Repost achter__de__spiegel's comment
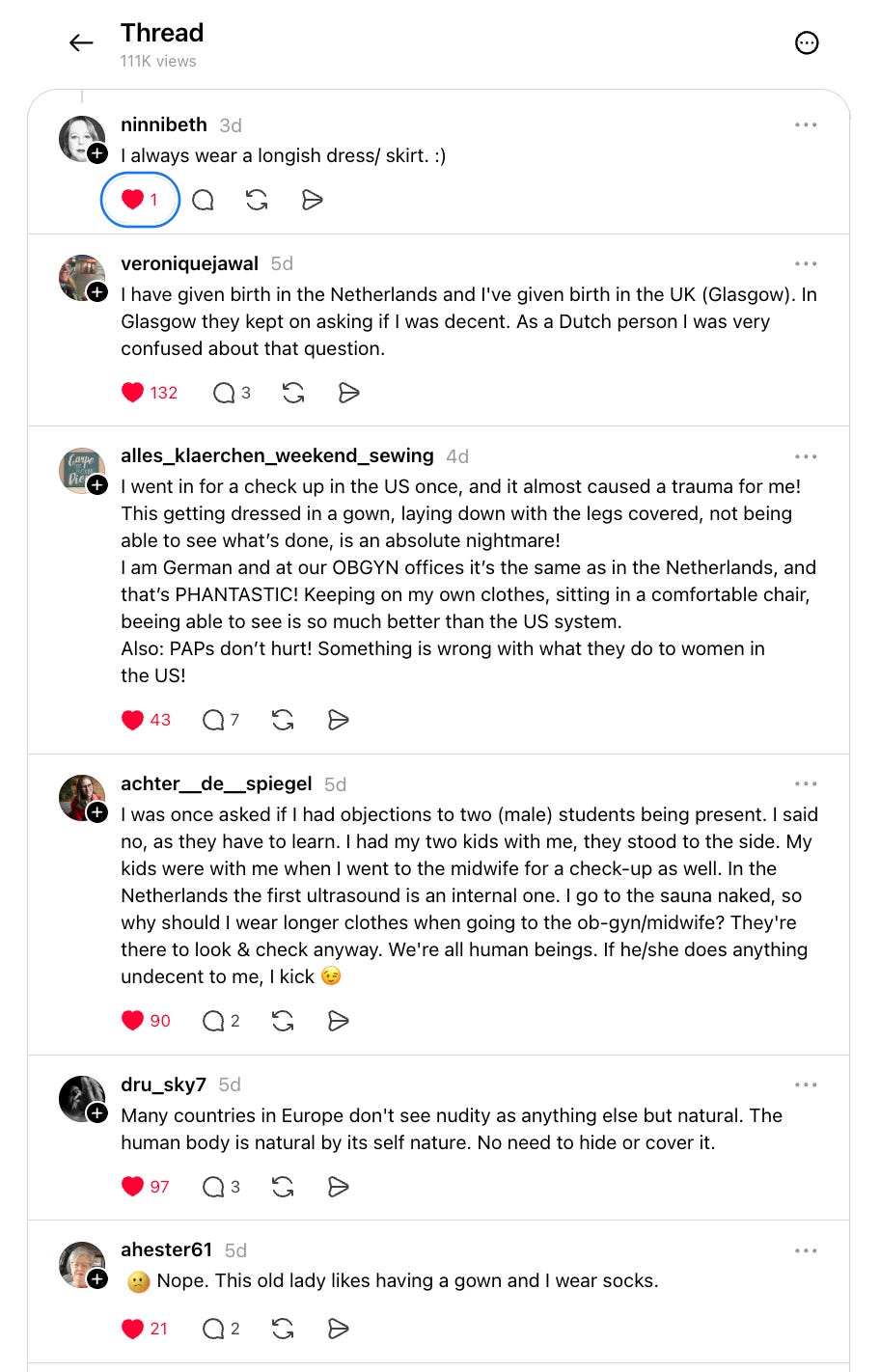Screen dimensions: 880x1372 click(283, 1021)
